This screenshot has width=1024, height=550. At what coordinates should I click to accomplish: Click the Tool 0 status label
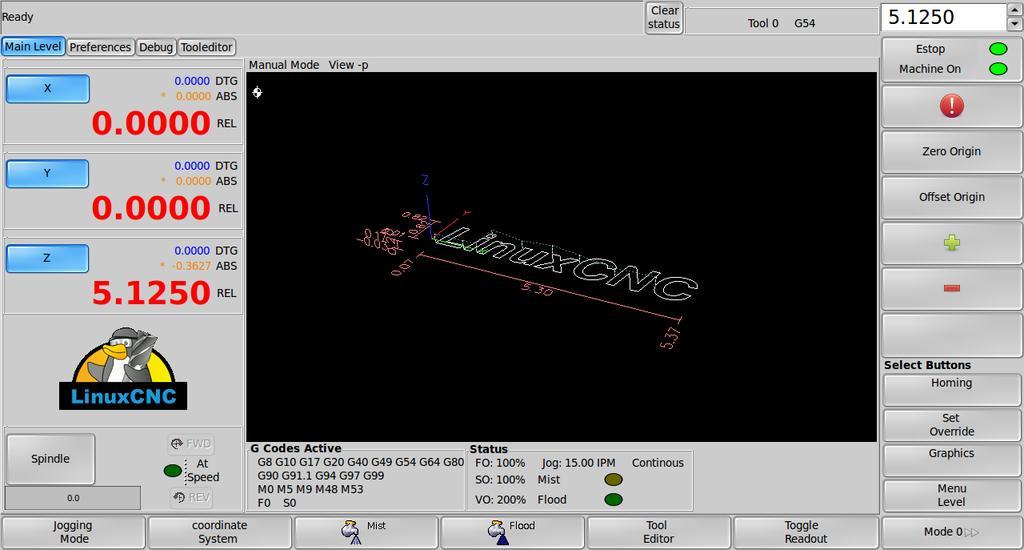pyautogui.click(x=763, y=24)
